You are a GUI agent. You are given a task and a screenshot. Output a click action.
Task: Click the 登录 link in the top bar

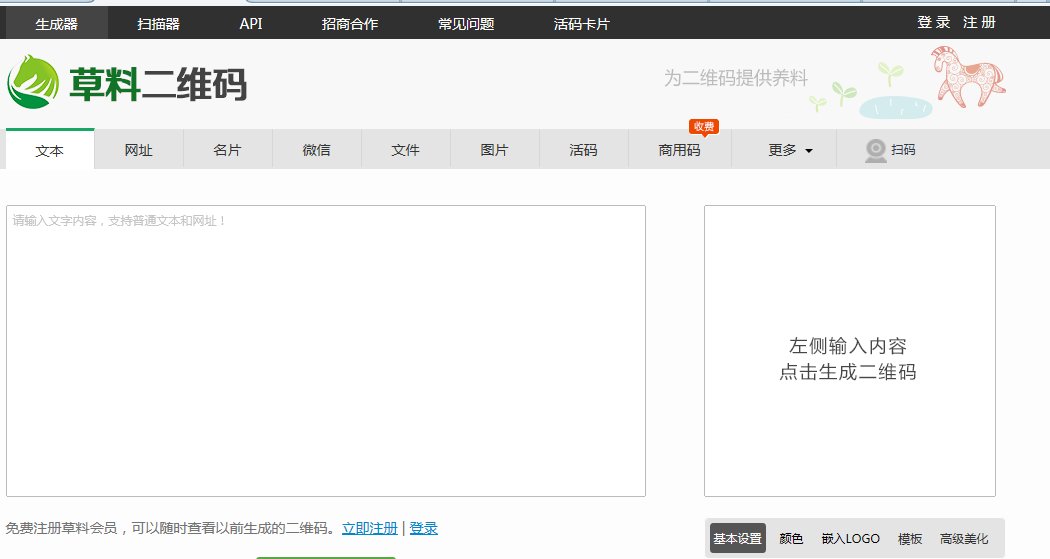pos(933,22)
